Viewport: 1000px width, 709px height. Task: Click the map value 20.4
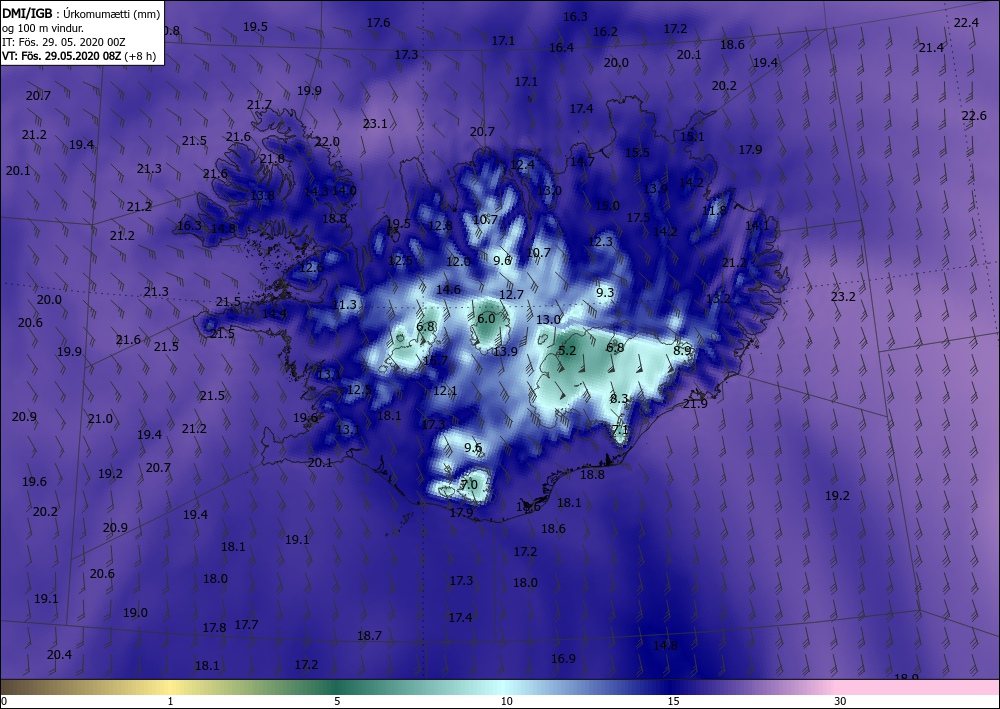(x=59, y=655)
